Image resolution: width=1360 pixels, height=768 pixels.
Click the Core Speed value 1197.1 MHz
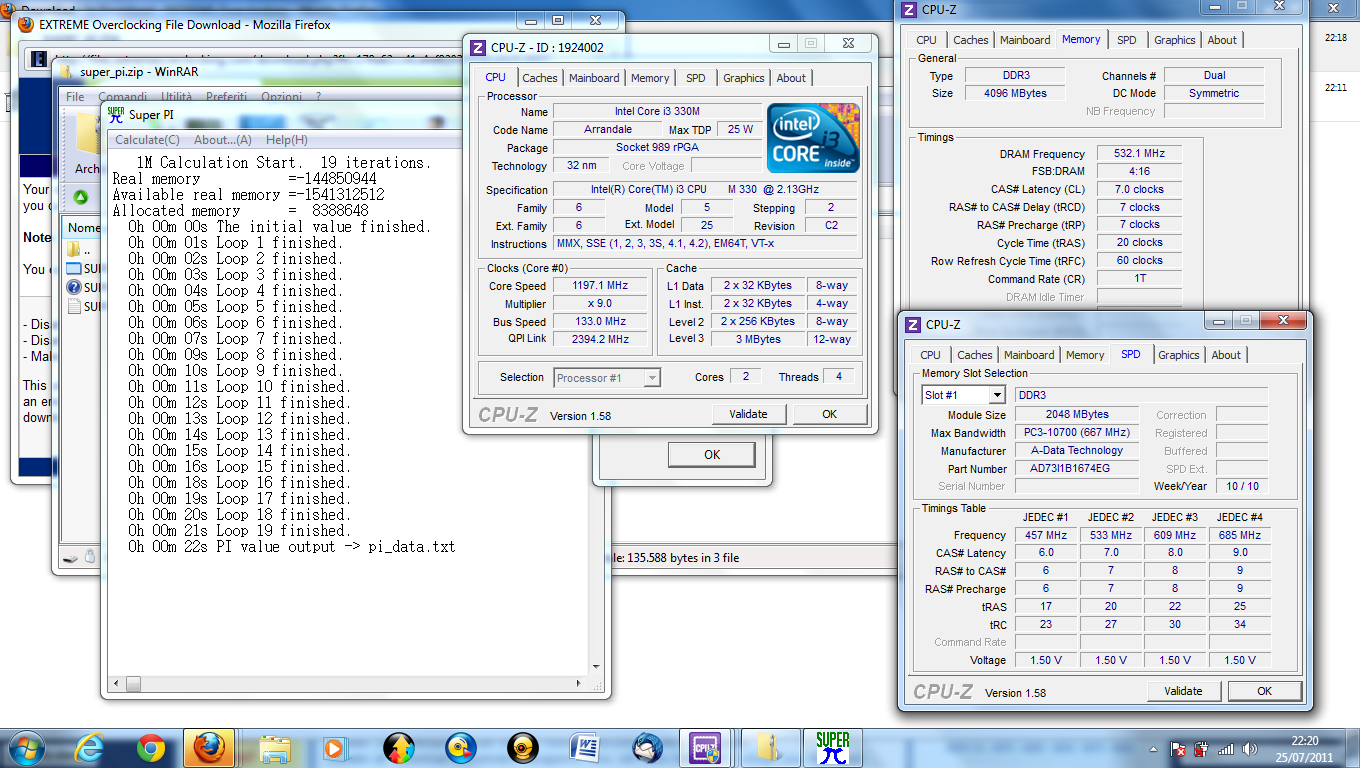tap(600, 286)
